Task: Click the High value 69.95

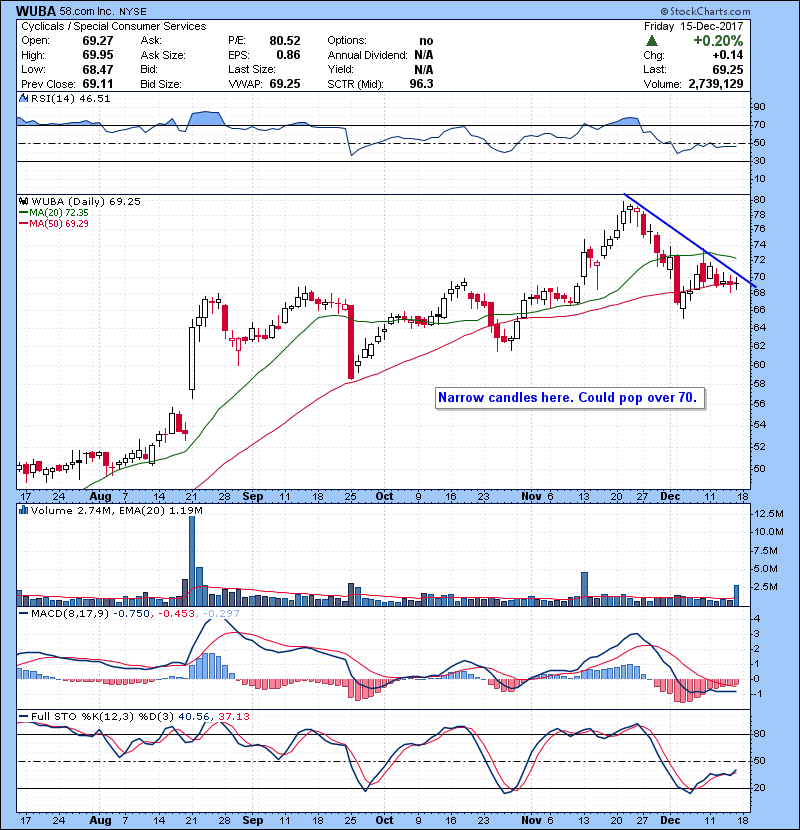Action: (98, 55)
